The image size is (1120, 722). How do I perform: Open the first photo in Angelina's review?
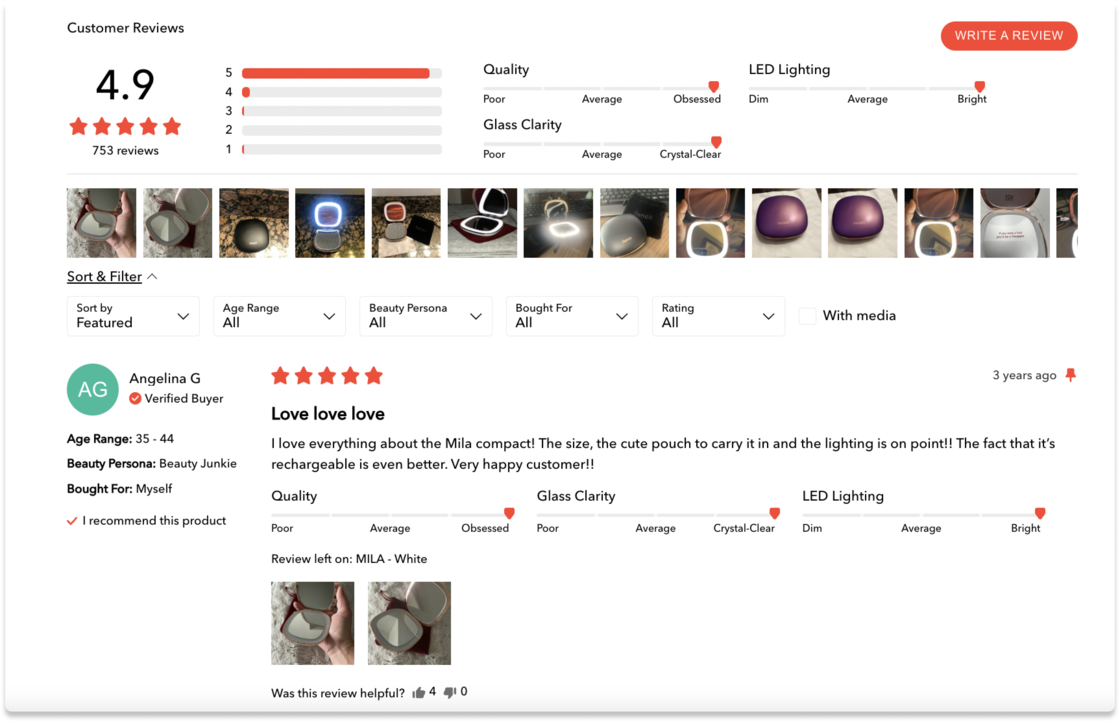coord(313,623)
